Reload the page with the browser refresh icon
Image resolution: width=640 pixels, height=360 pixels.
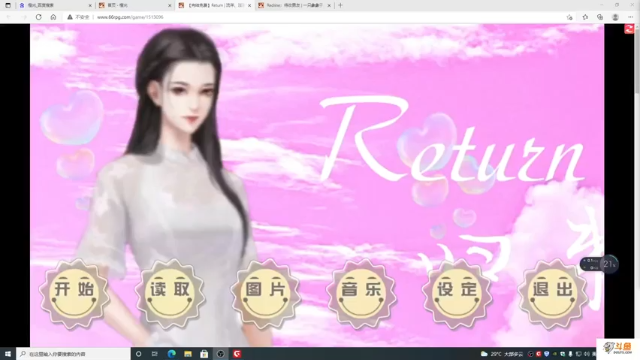pyautogui.click(x=38, y=17)
